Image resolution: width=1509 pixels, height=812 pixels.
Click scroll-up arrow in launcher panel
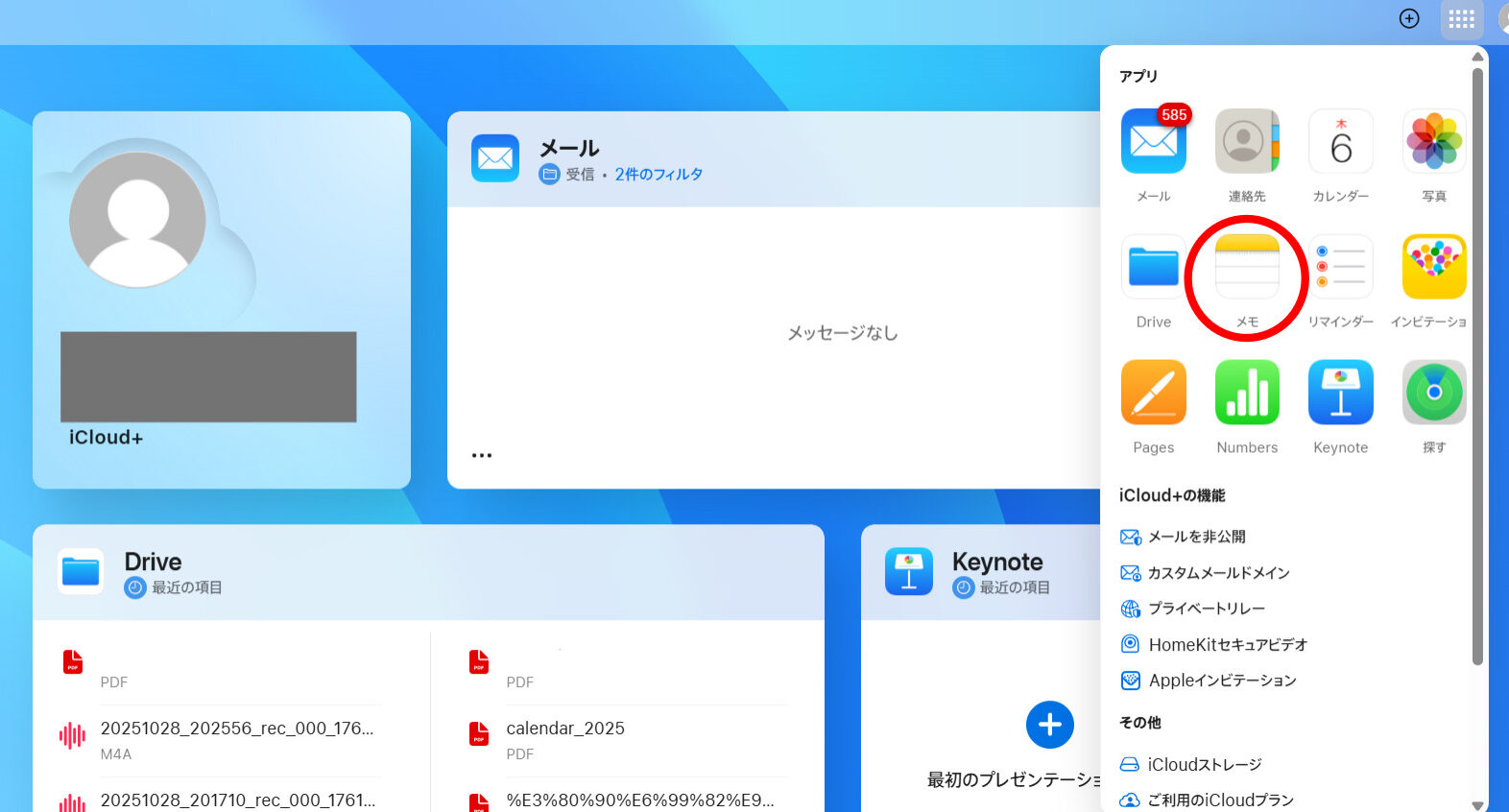coord(1477,57)
